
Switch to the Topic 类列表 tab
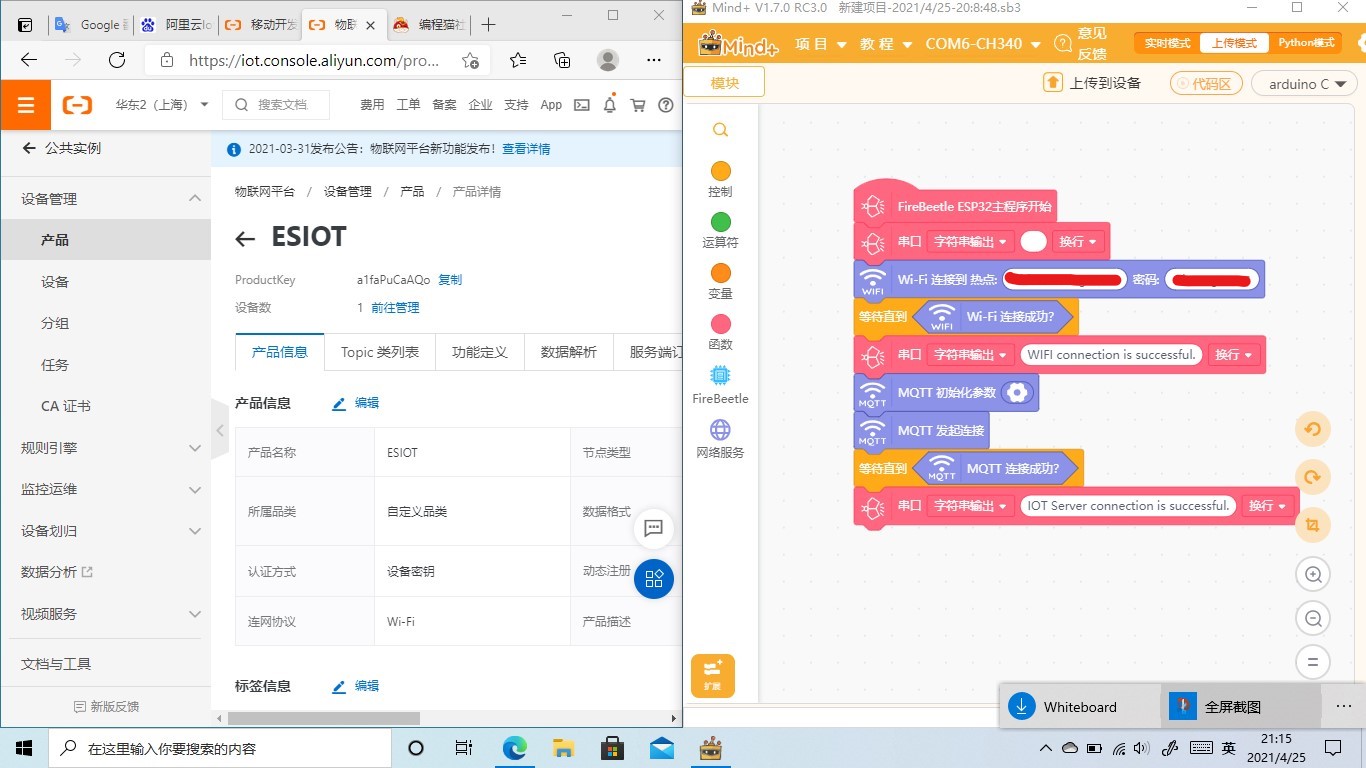380,352
